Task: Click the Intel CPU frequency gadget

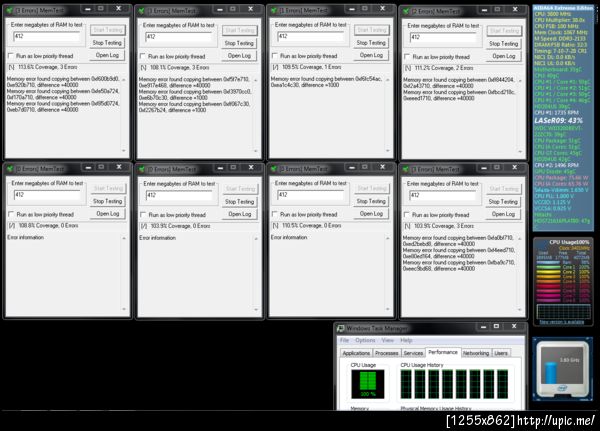Action: pyautogui.click(x=562, y=369)
